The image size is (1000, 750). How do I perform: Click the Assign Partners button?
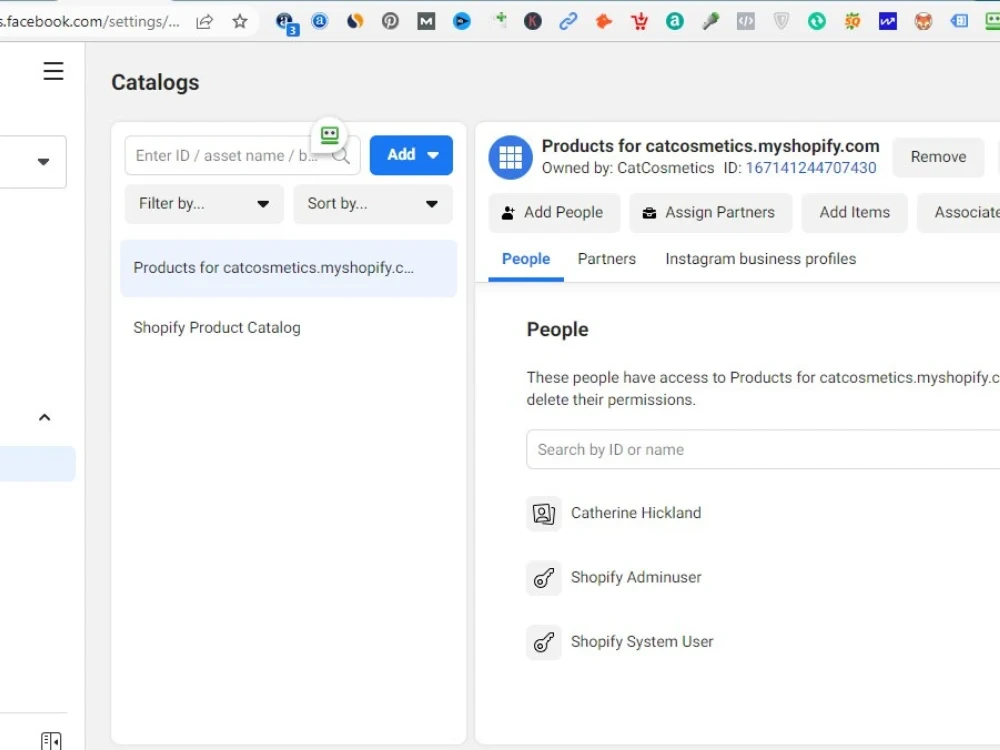pyautogui.click(x=710, y=212)
